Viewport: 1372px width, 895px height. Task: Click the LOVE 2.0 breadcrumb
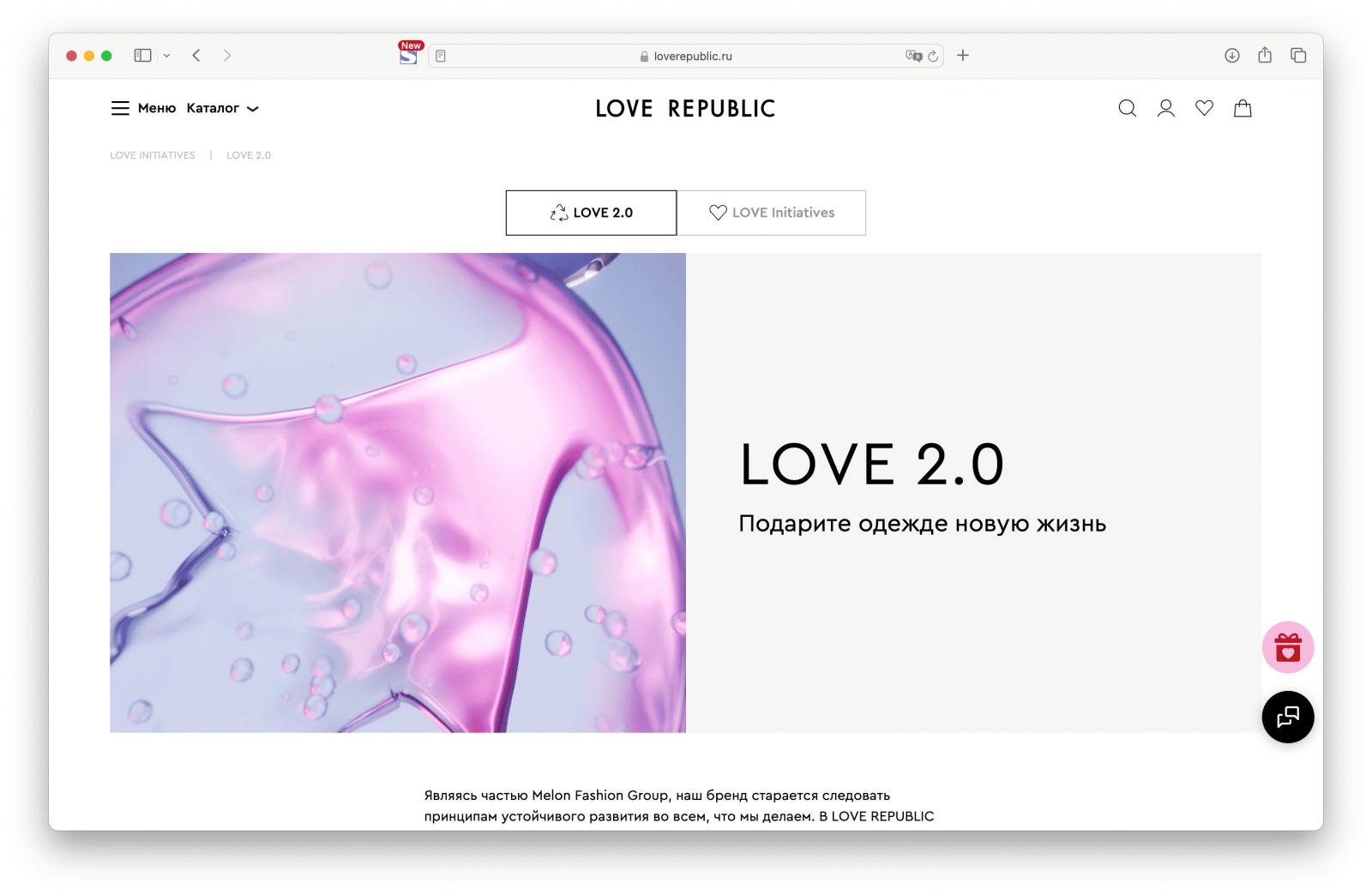(249, 155)
